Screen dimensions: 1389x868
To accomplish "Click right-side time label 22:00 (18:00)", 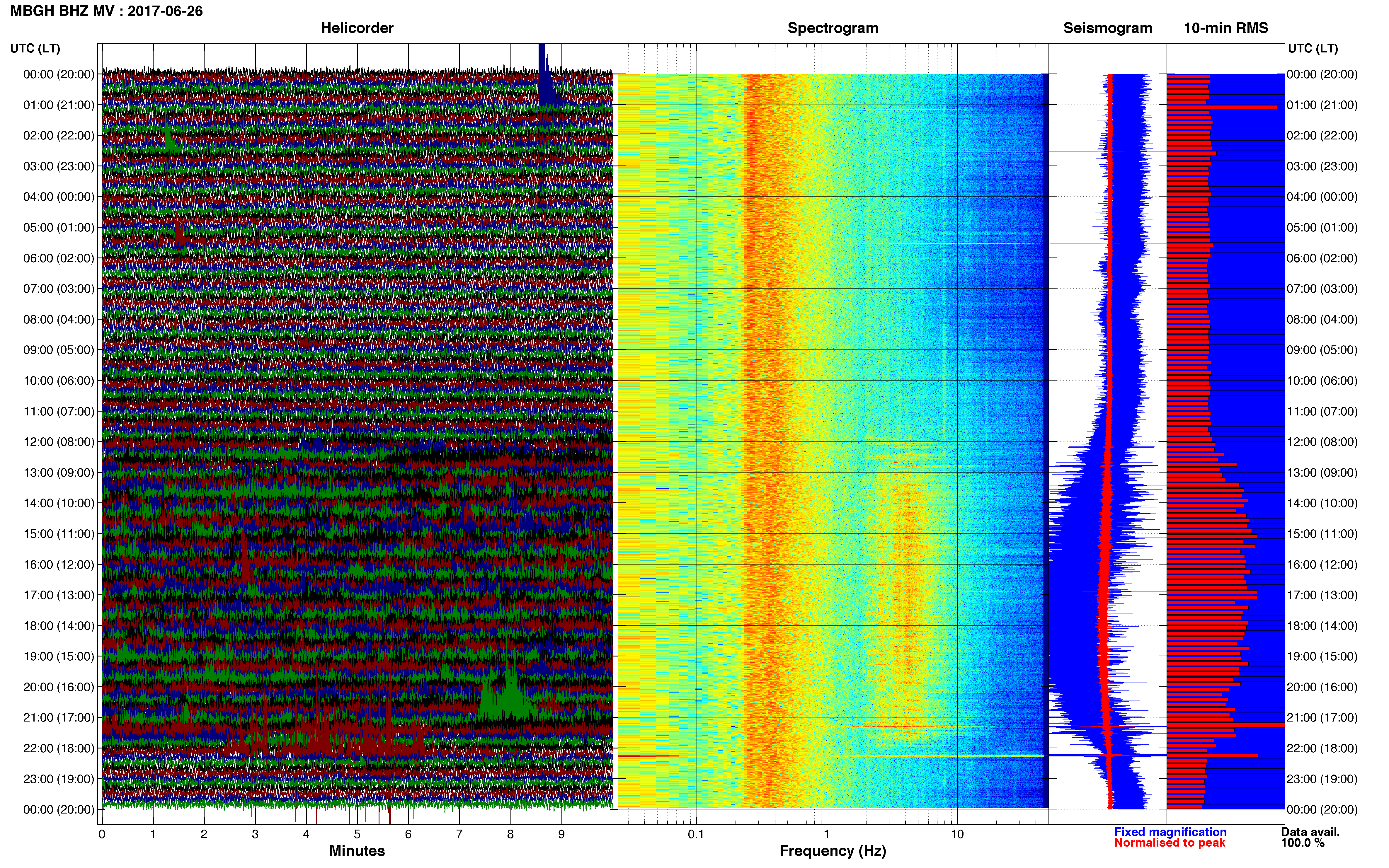I will click(x=1322, y=748).
